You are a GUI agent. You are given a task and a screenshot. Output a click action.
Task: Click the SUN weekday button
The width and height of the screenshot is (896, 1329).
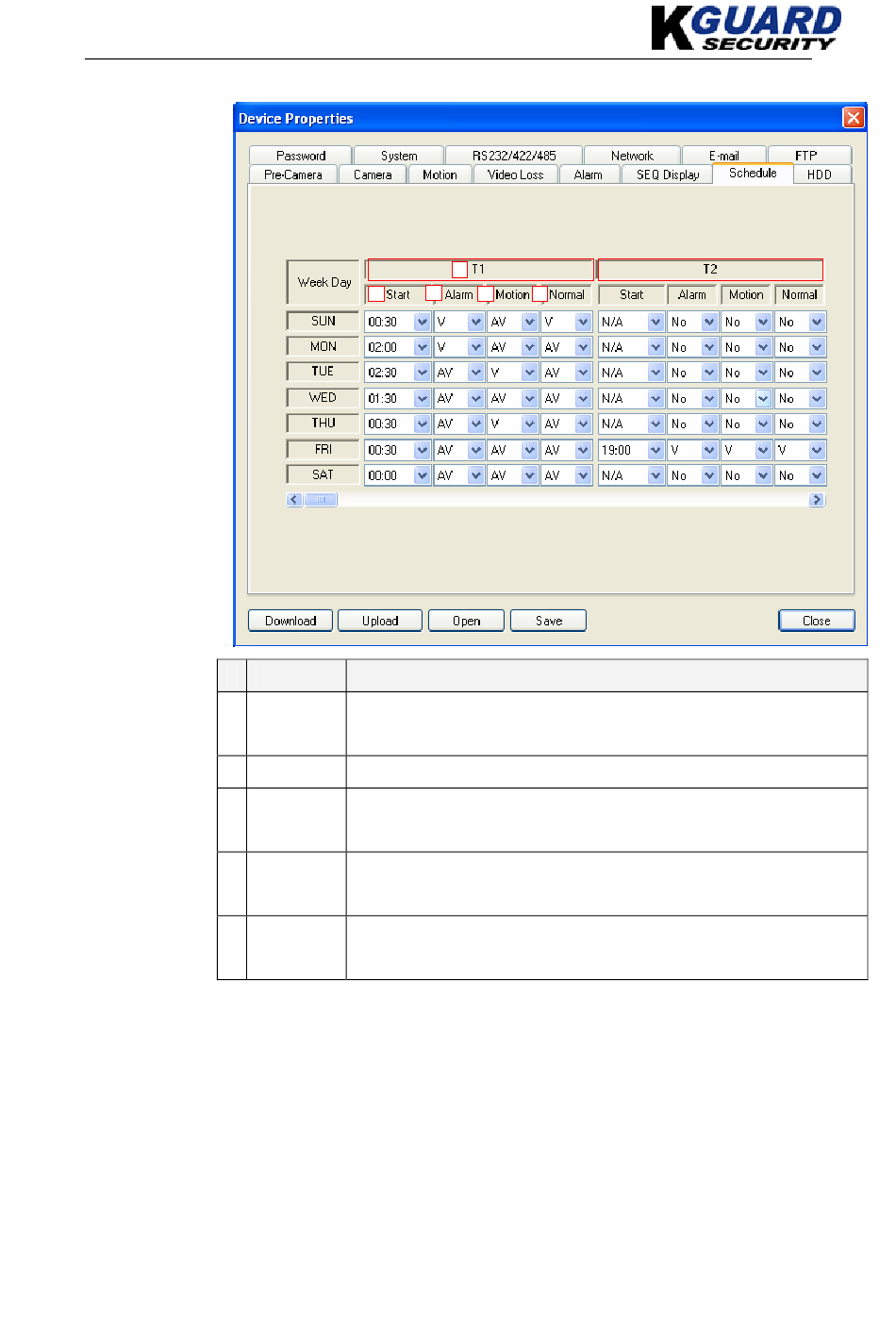pyautogui.click(x=323, y=321)
